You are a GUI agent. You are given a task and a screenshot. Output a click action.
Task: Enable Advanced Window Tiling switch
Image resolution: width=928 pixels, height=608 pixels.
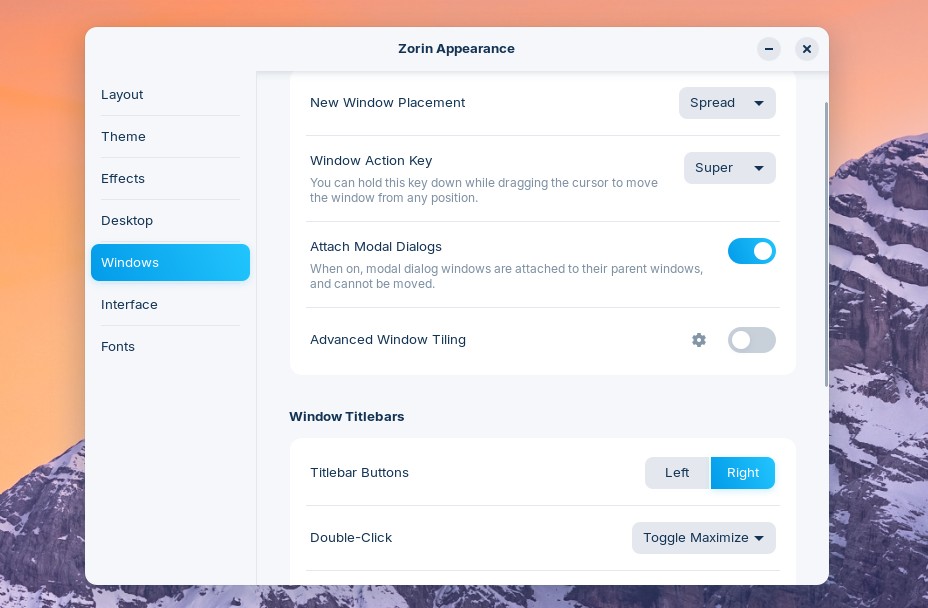pyautogui.click(x=752, y=340)
